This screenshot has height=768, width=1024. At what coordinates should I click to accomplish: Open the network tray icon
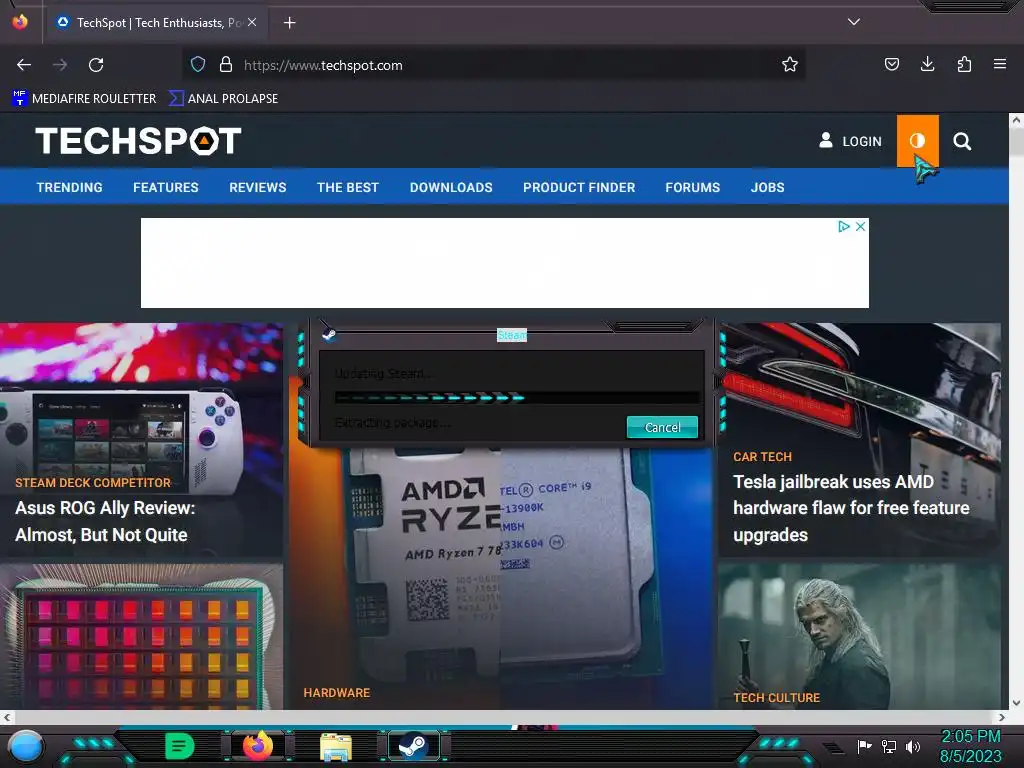pos(888,746)
